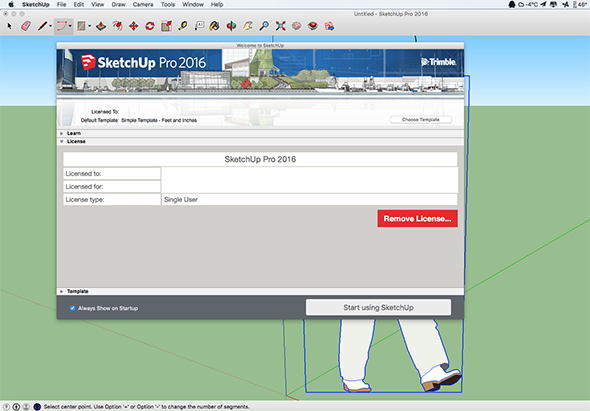
Task: Click the 'Licensed for:' label cell
Action: pyautogui.click(x=112, y=186)
